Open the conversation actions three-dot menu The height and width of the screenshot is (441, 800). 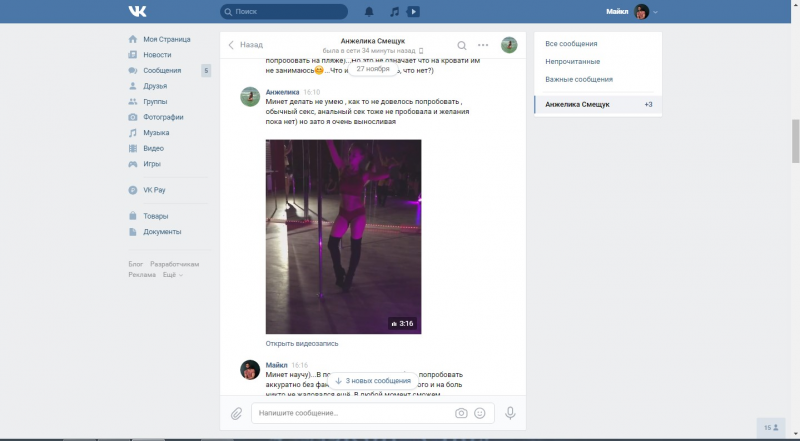coord(483,45)
